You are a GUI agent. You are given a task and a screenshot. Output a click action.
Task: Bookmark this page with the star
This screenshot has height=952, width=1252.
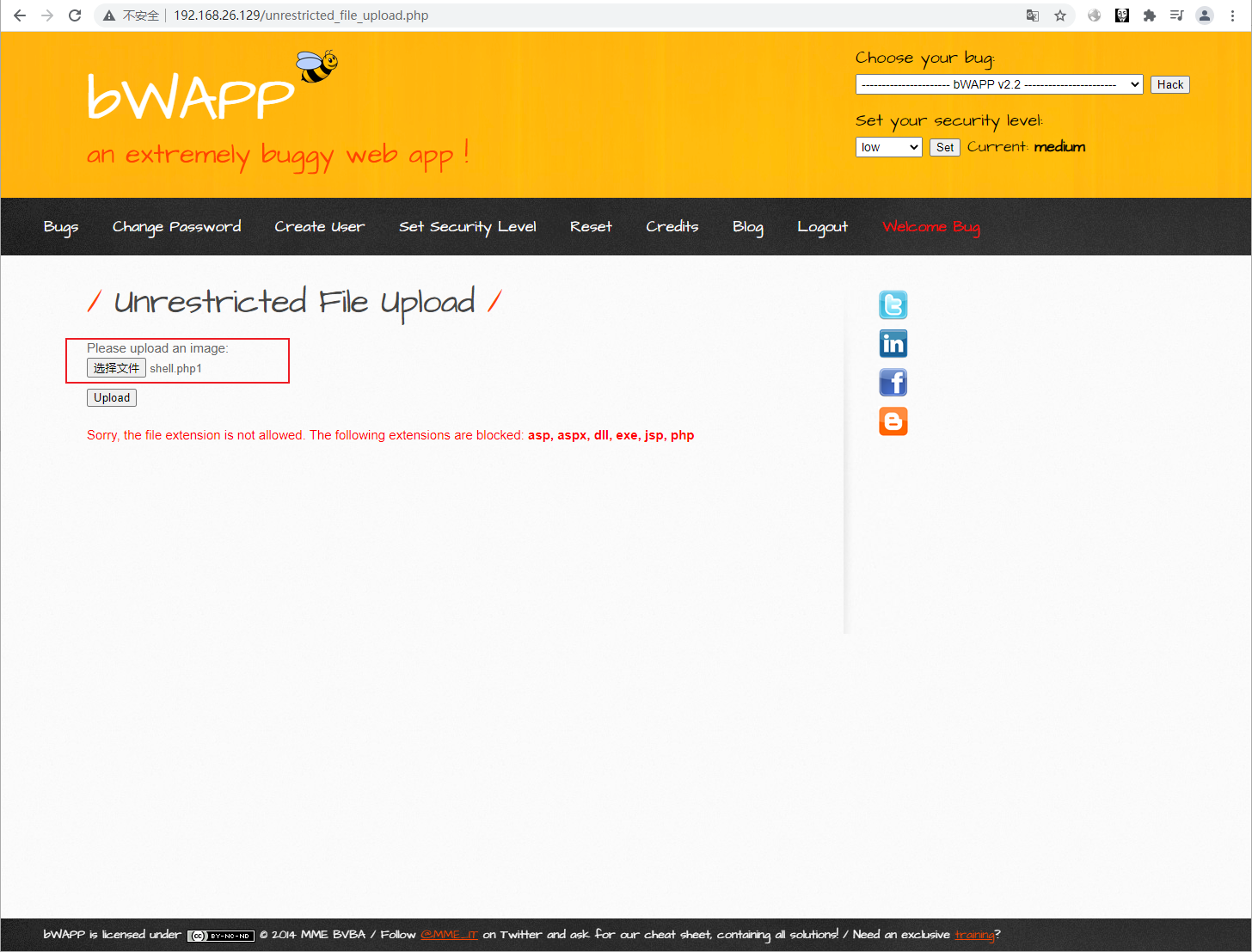click(1060, 15)
